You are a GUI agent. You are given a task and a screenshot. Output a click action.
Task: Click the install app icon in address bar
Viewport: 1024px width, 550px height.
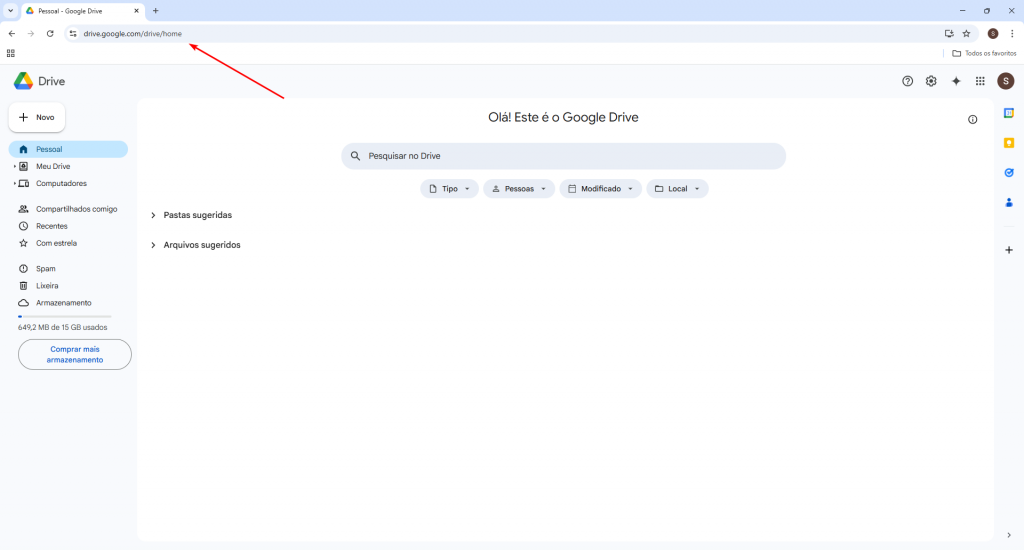[949, 33]
